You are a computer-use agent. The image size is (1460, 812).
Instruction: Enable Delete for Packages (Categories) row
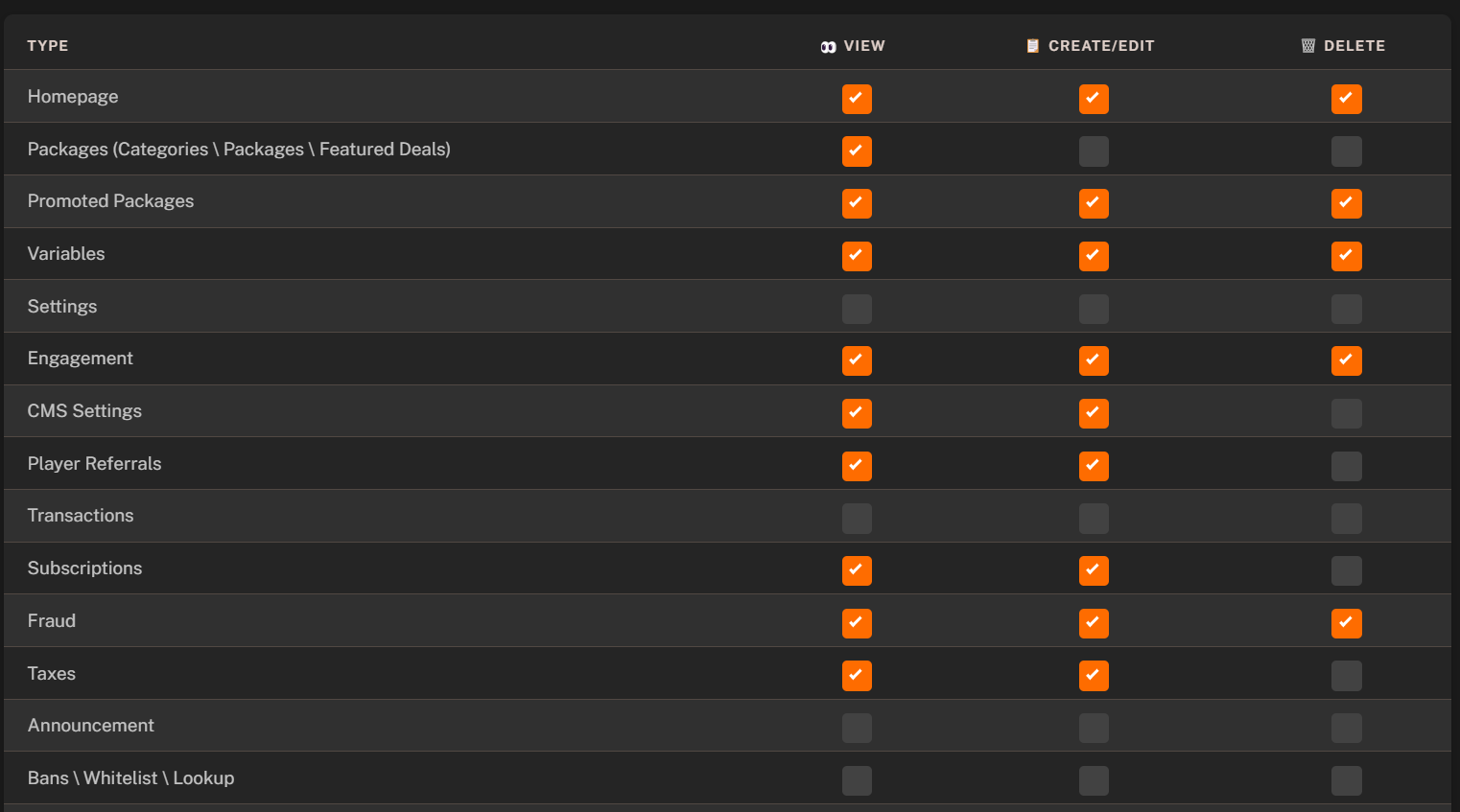pyautogui.click(x=1347, y=151)
